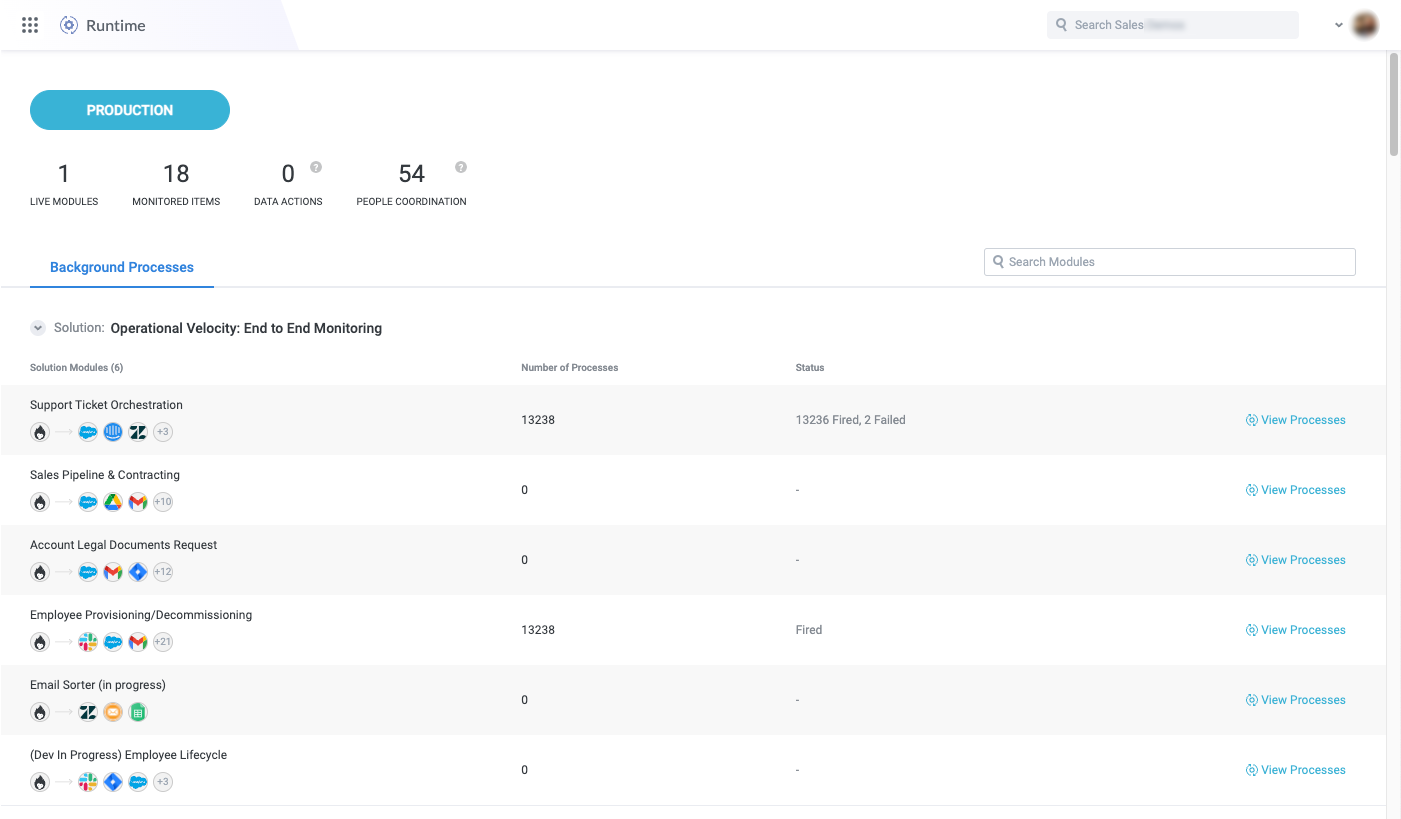Viewport: 1401px width, 819px height.
Task: Click inside the Search Modules field
Action: pyautogui.click(x=1168, y=261)
